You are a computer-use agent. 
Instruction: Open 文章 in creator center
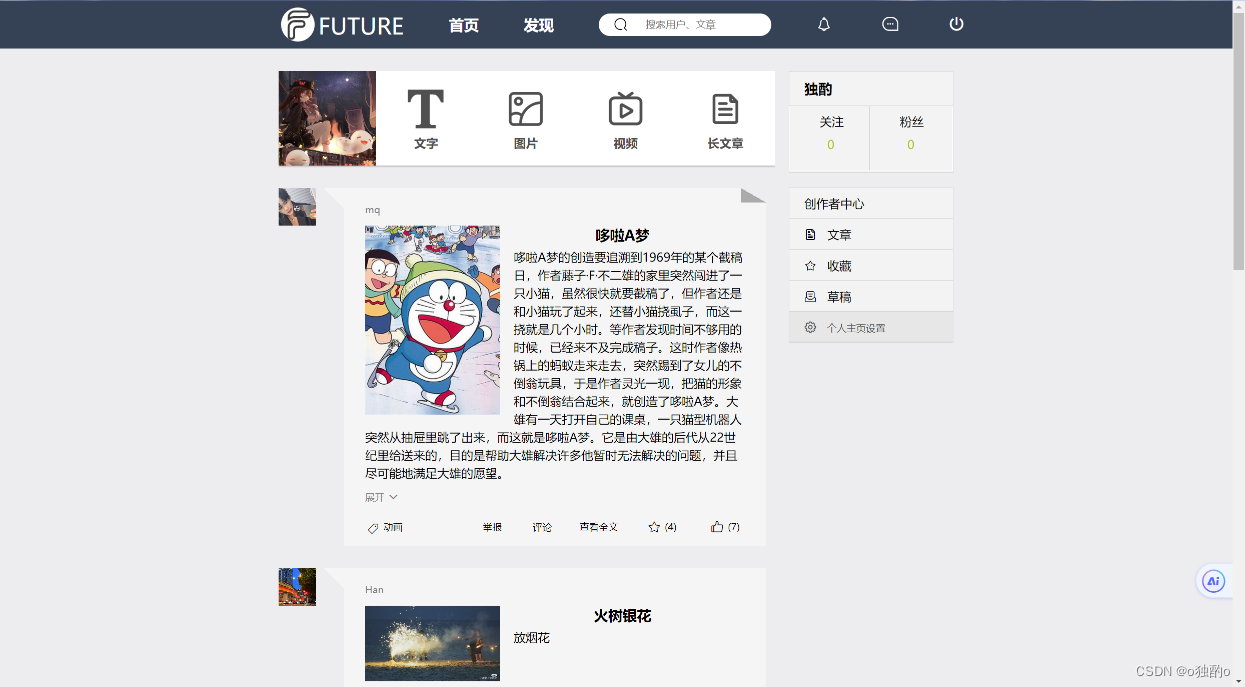coord(871,235)
